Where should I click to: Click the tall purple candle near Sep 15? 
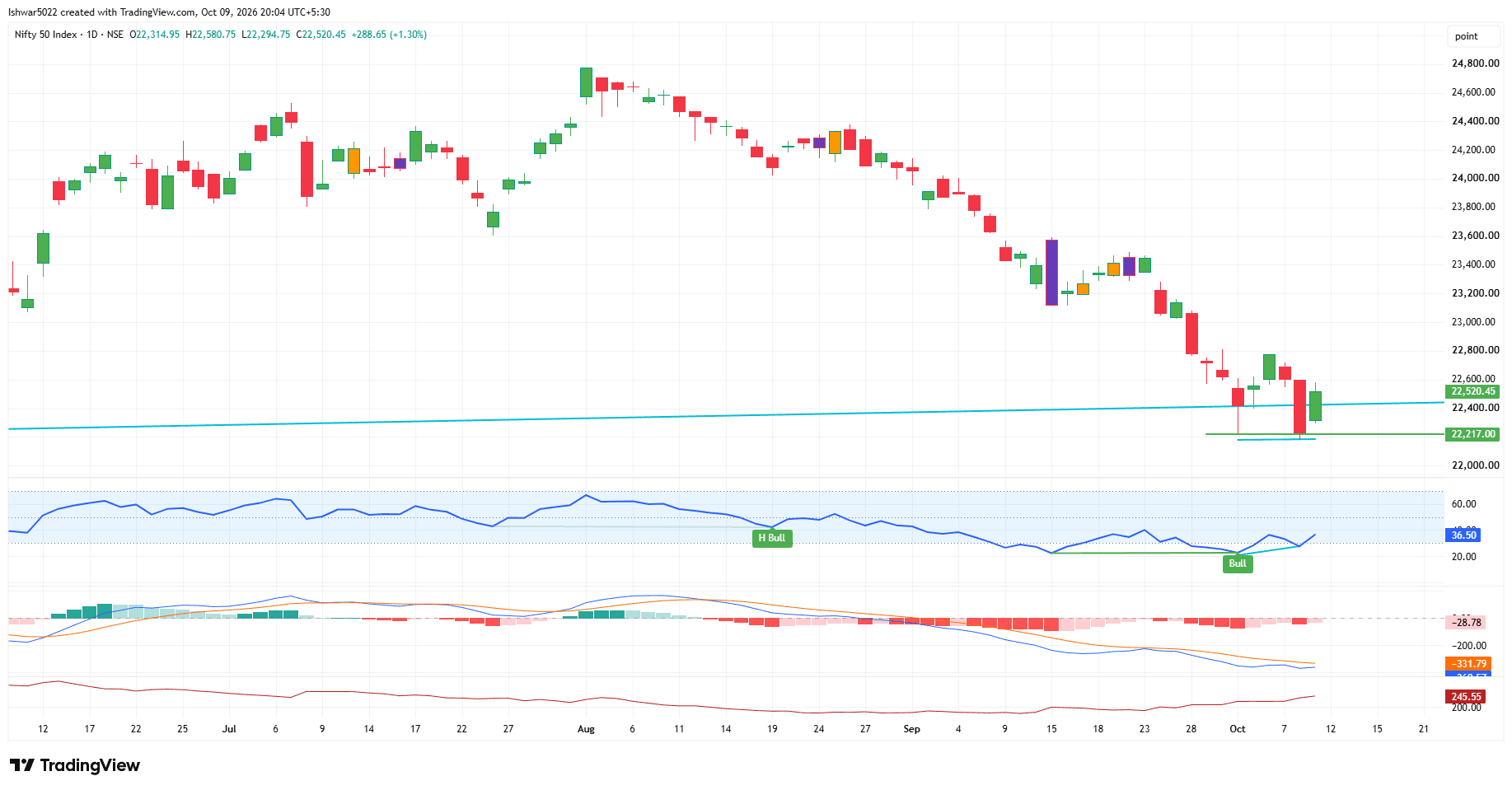[1051, 273]
